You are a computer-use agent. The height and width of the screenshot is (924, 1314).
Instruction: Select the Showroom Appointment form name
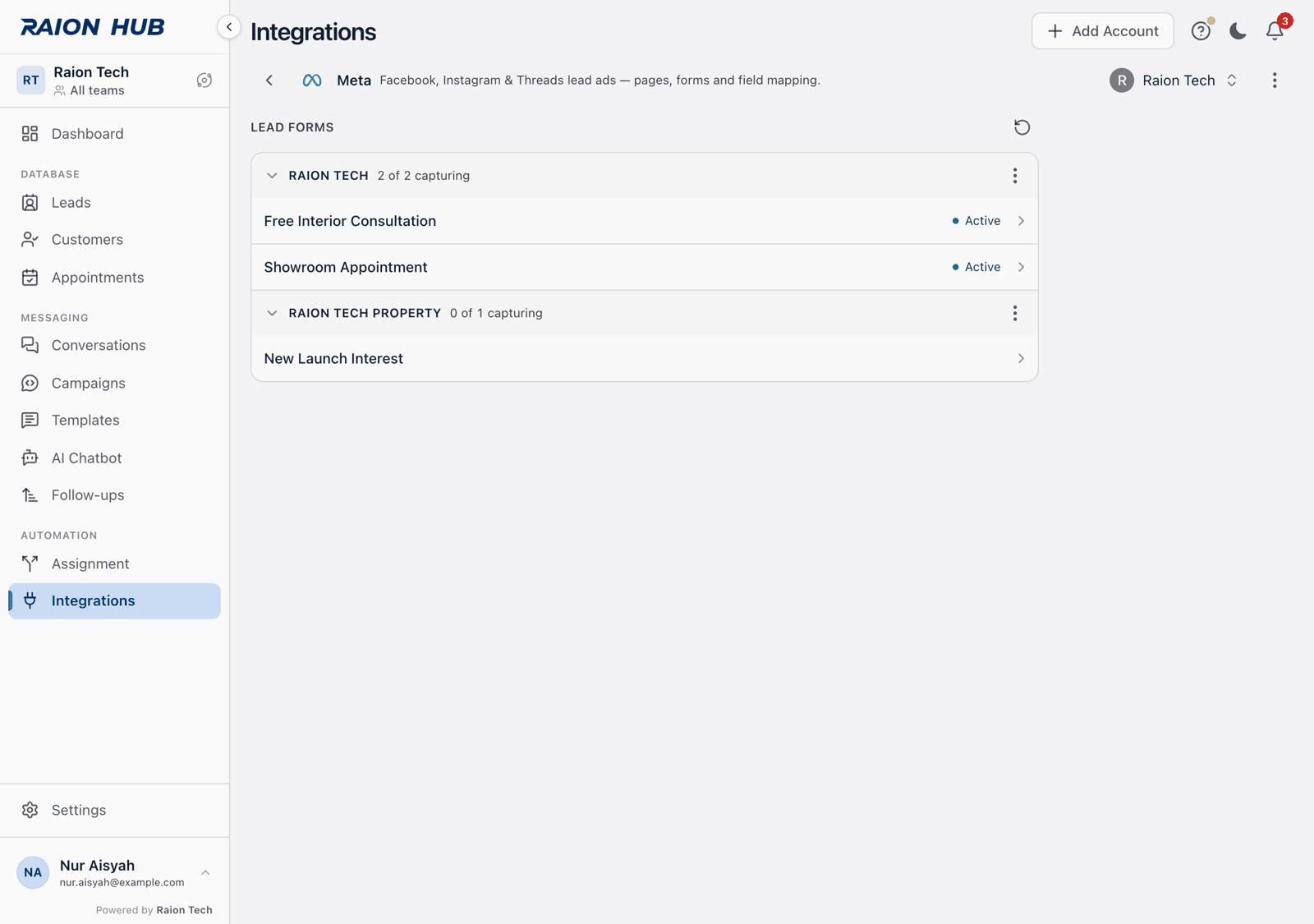coord(346,267)
